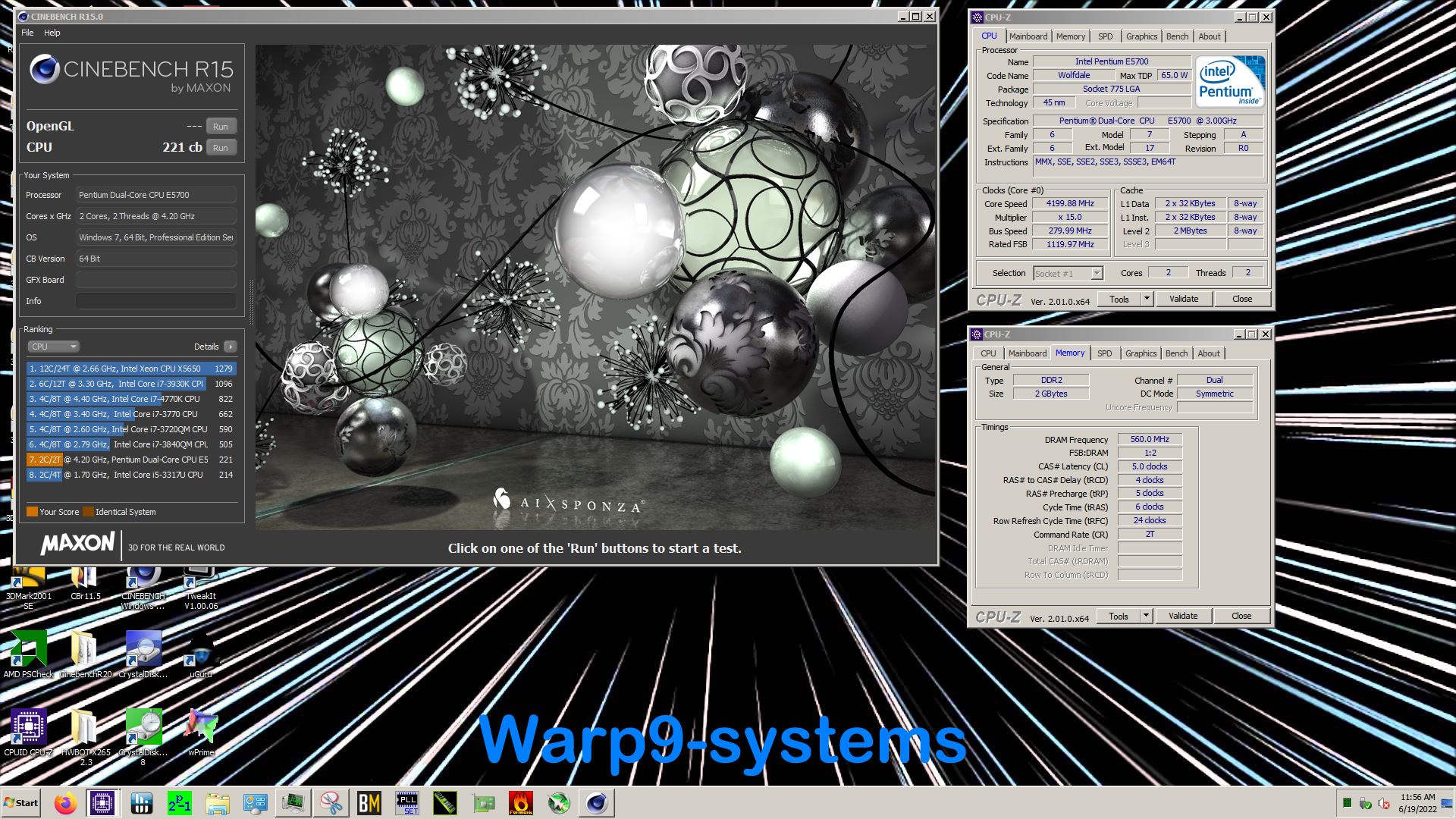The height and width of the screenshot is (819, 1456).
Task: Open the Memory tab in top CPU-Z
Action: tap(1070, 36)
